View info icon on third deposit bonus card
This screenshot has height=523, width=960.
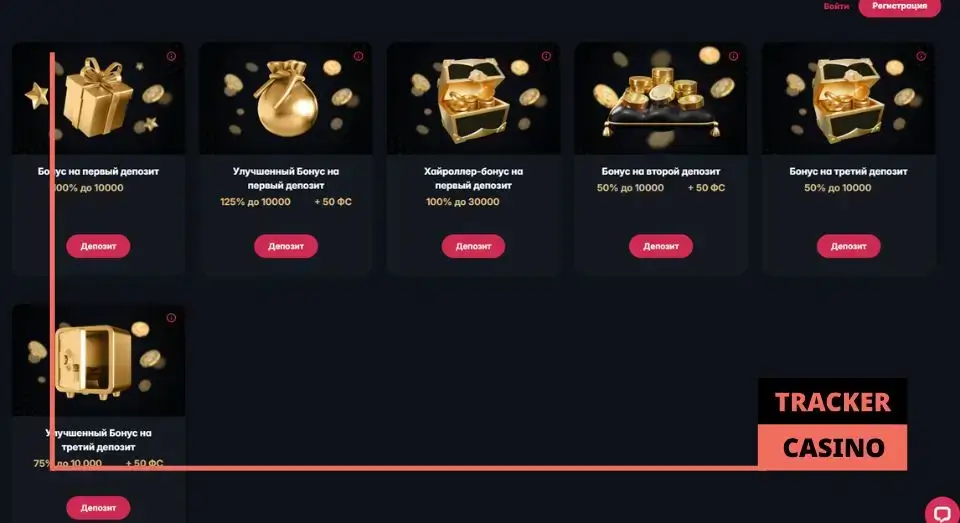click(x=921, y=56)
